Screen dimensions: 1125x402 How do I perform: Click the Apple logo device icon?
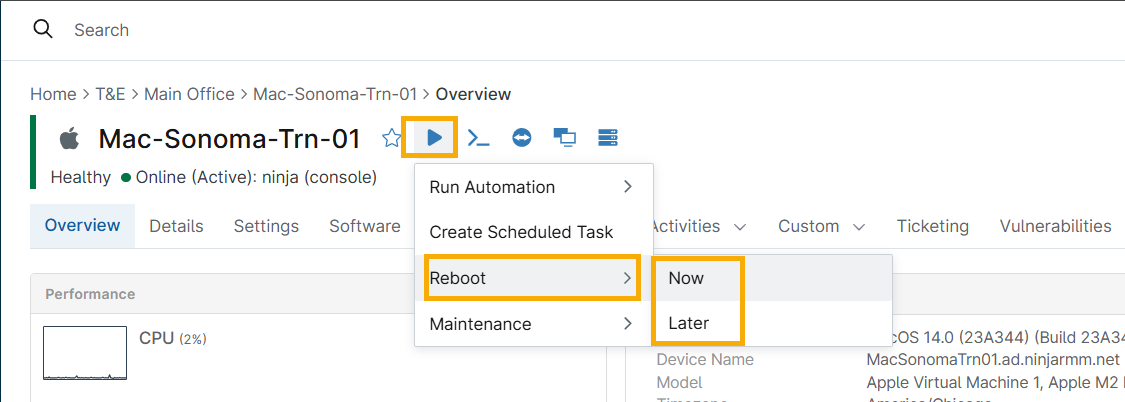click(68, 138)
